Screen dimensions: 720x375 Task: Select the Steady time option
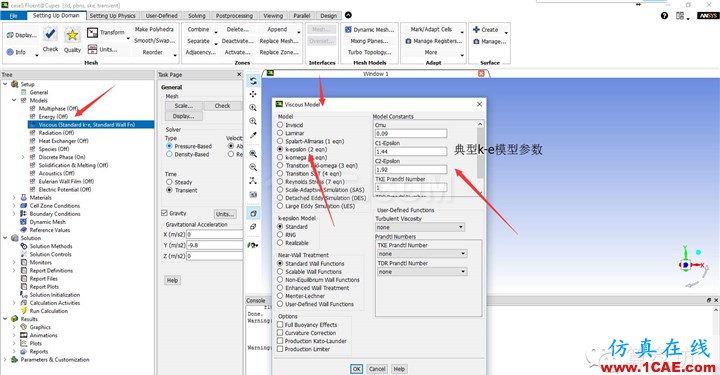coord(169,182)
